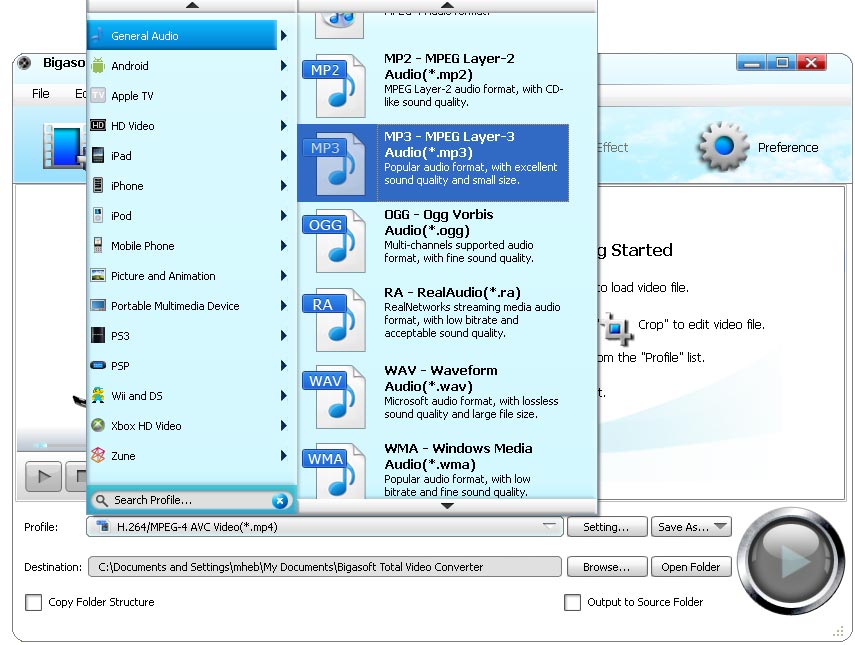Click the Wii and DS icon
This screenshot has height=645, width=855.
98,395
